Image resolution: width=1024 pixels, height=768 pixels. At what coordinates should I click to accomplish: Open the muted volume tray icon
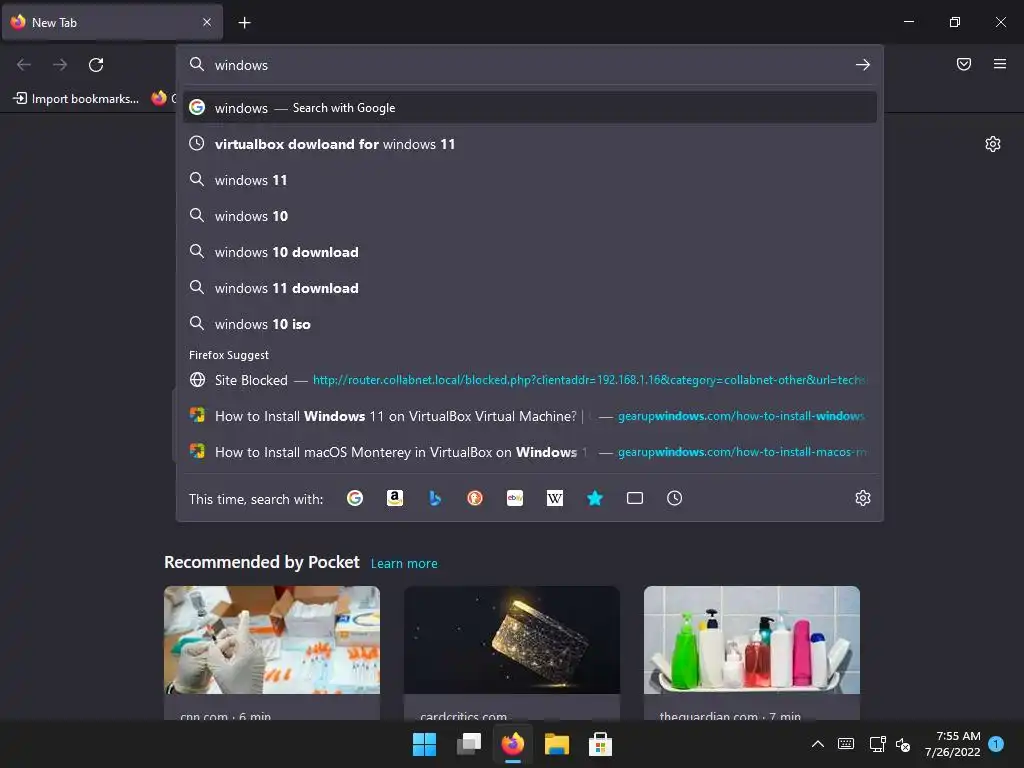point(903,744)
